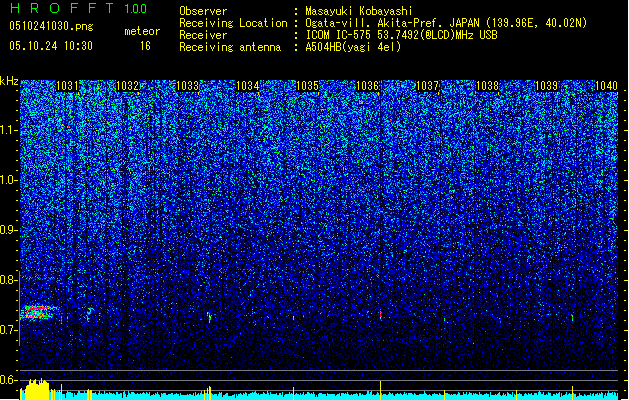Image resolution: width=629 pixels, height=400 pixels.
Task: Click the 1033 time marker
Action: coord(187,86)
